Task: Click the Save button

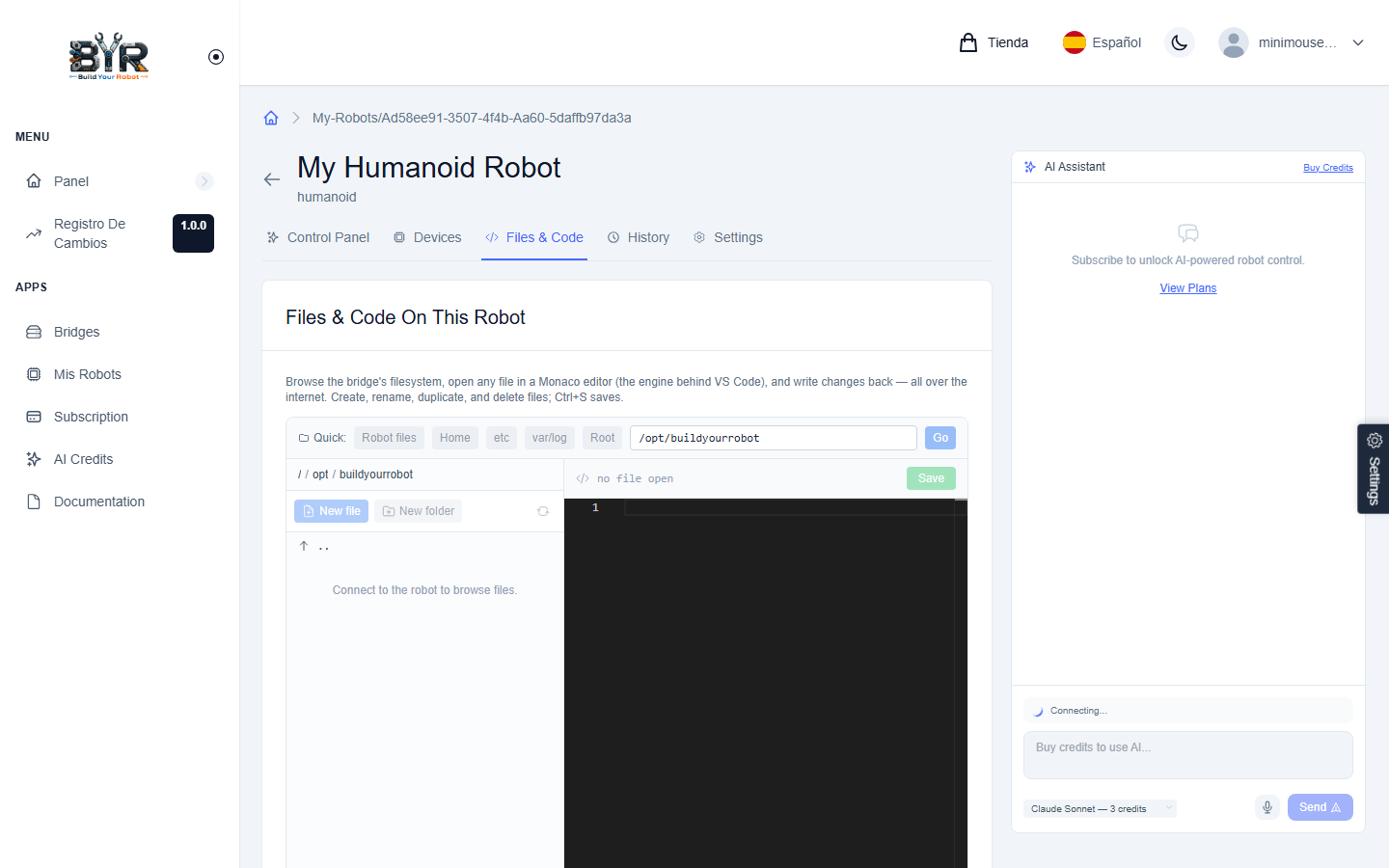Action: [931, 478]
